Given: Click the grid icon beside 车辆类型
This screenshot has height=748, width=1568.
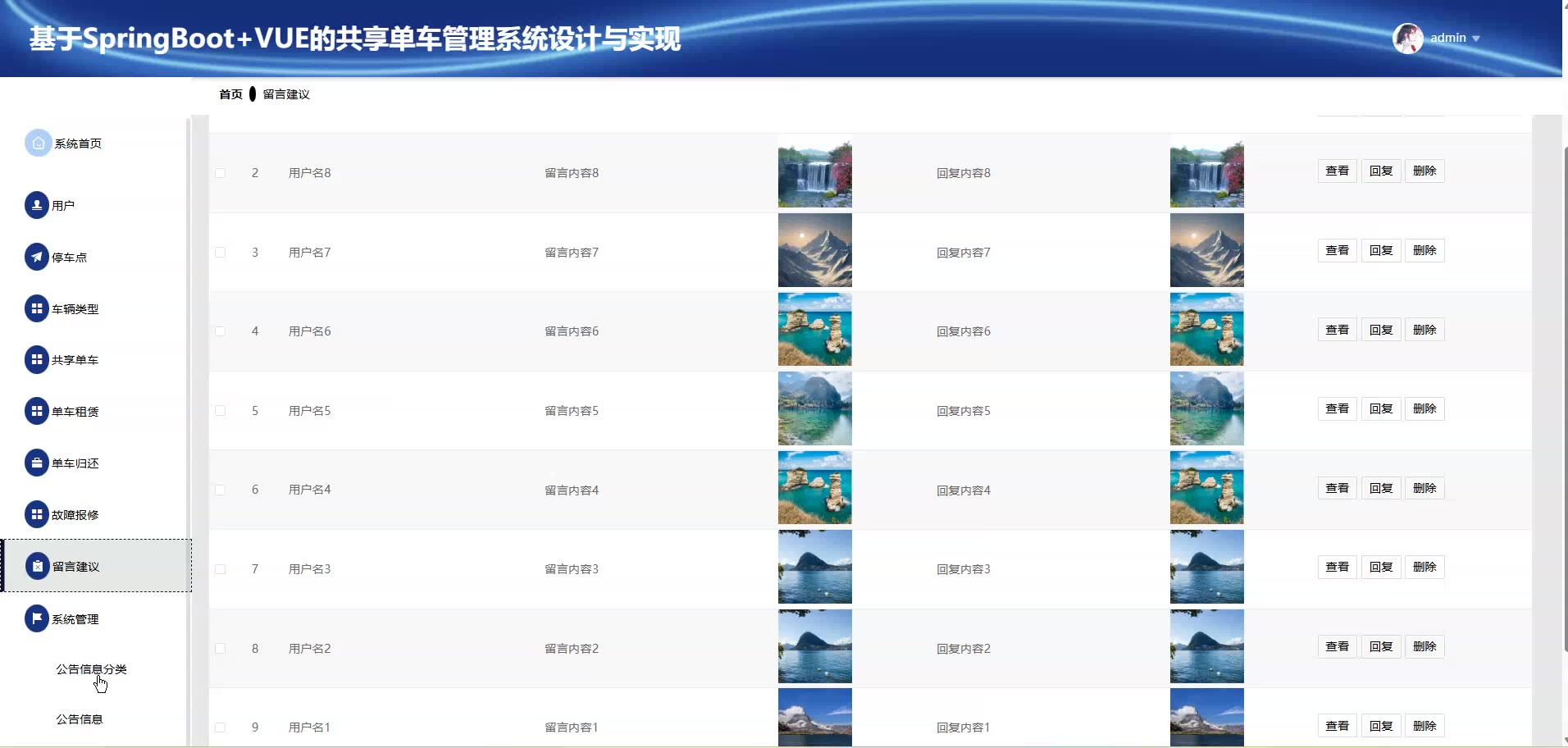Looking at the screenshot, I should tap(37, 309).
